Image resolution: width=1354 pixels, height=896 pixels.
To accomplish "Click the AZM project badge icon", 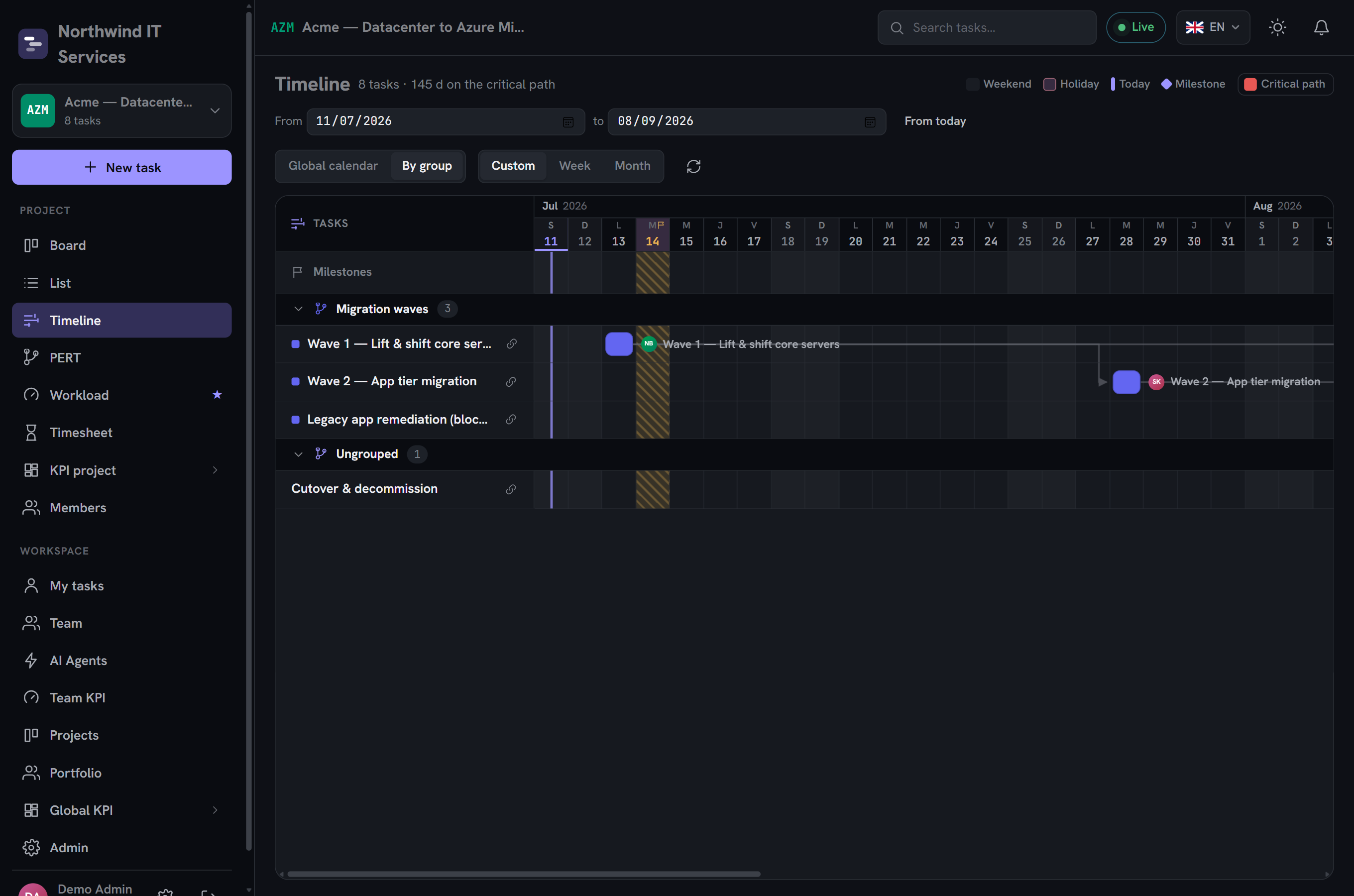I will click(x=38, y=111).
